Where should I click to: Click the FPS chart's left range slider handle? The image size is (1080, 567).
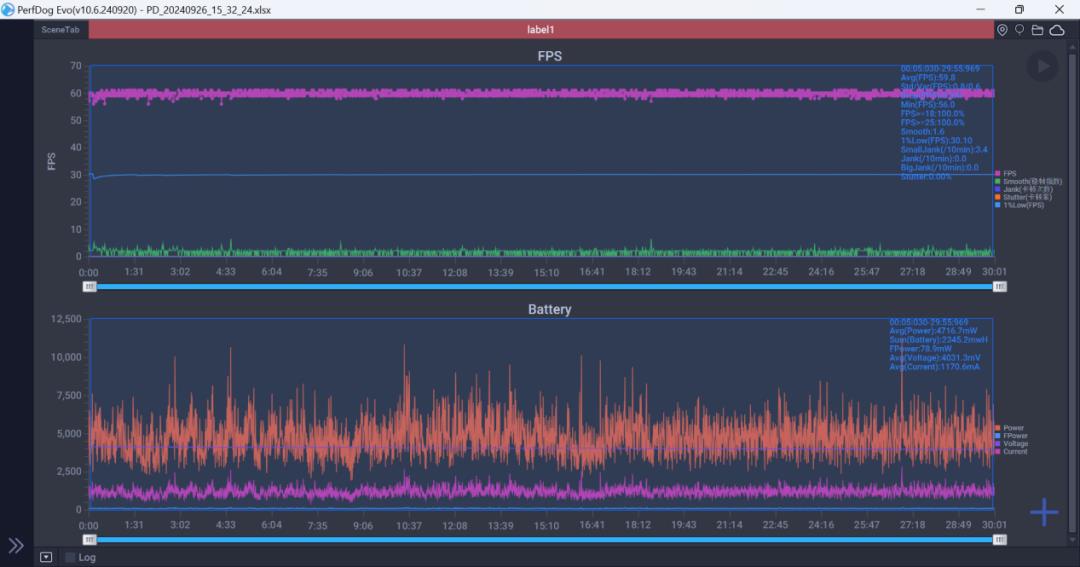89,286
